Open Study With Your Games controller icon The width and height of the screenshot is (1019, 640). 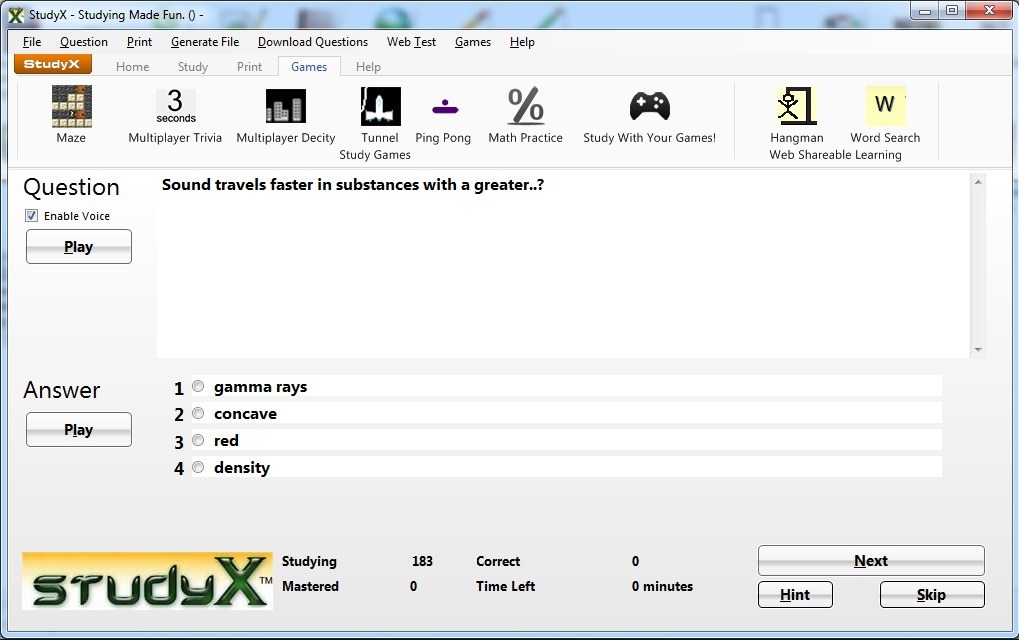click(x=650, y=106)
